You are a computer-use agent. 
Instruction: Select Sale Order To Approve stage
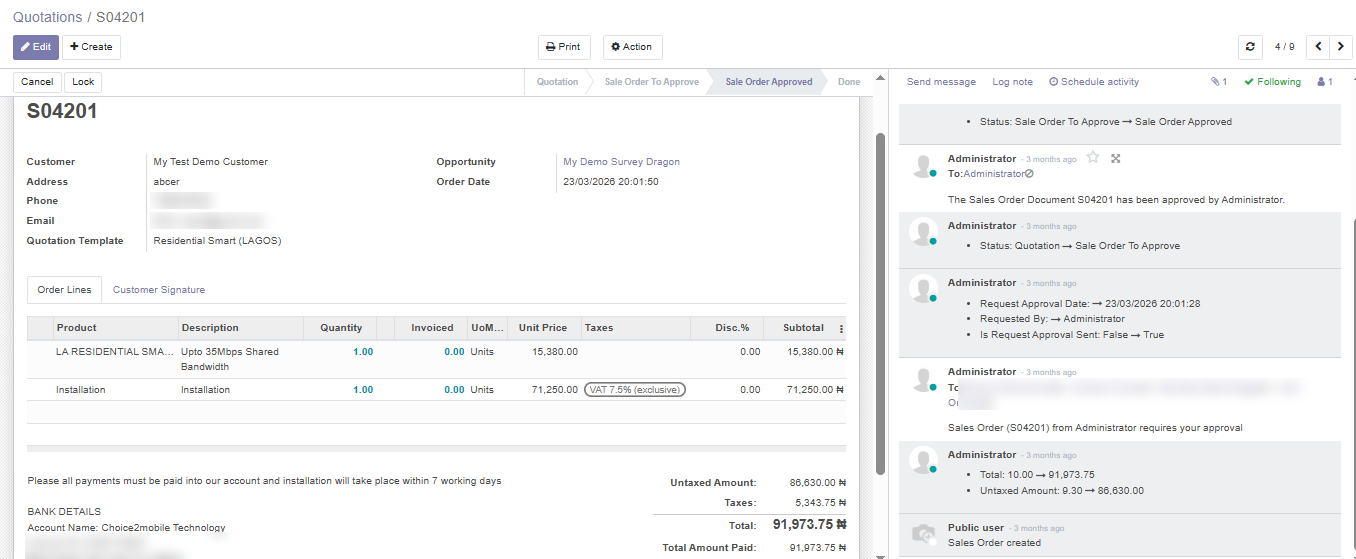tap(651, 82)
